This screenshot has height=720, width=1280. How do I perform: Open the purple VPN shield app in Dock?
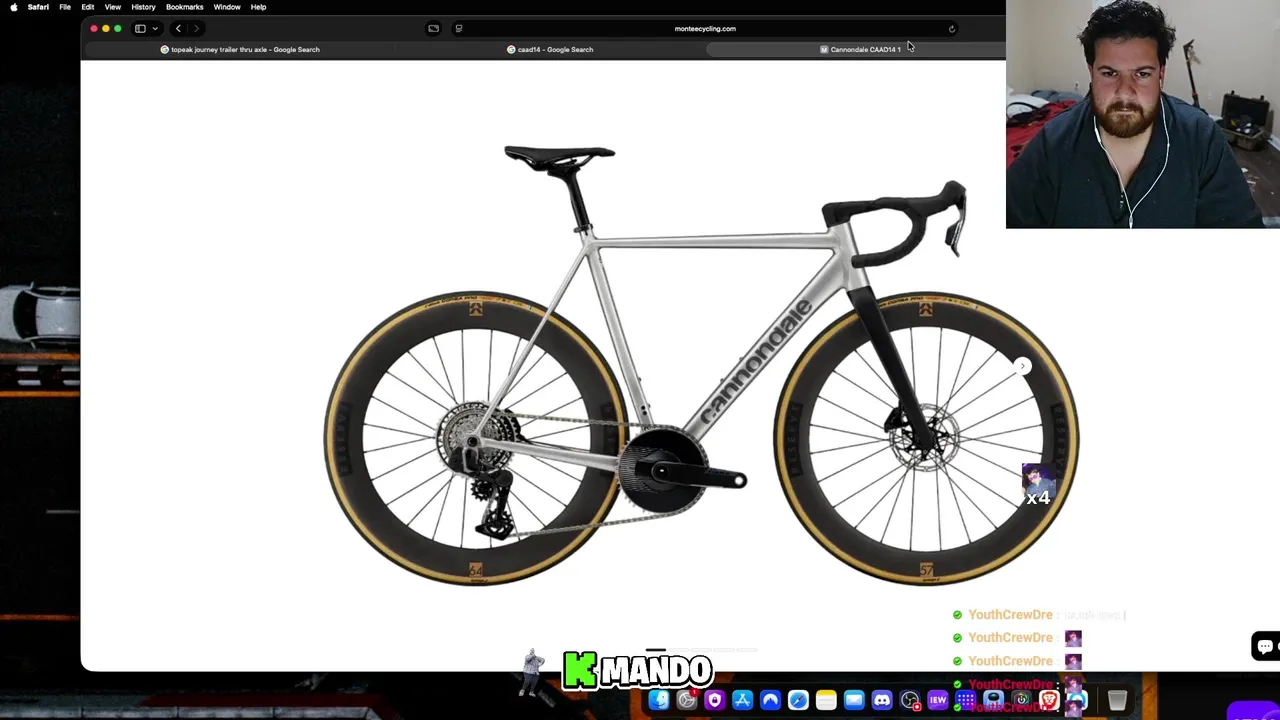pos(714,700)
